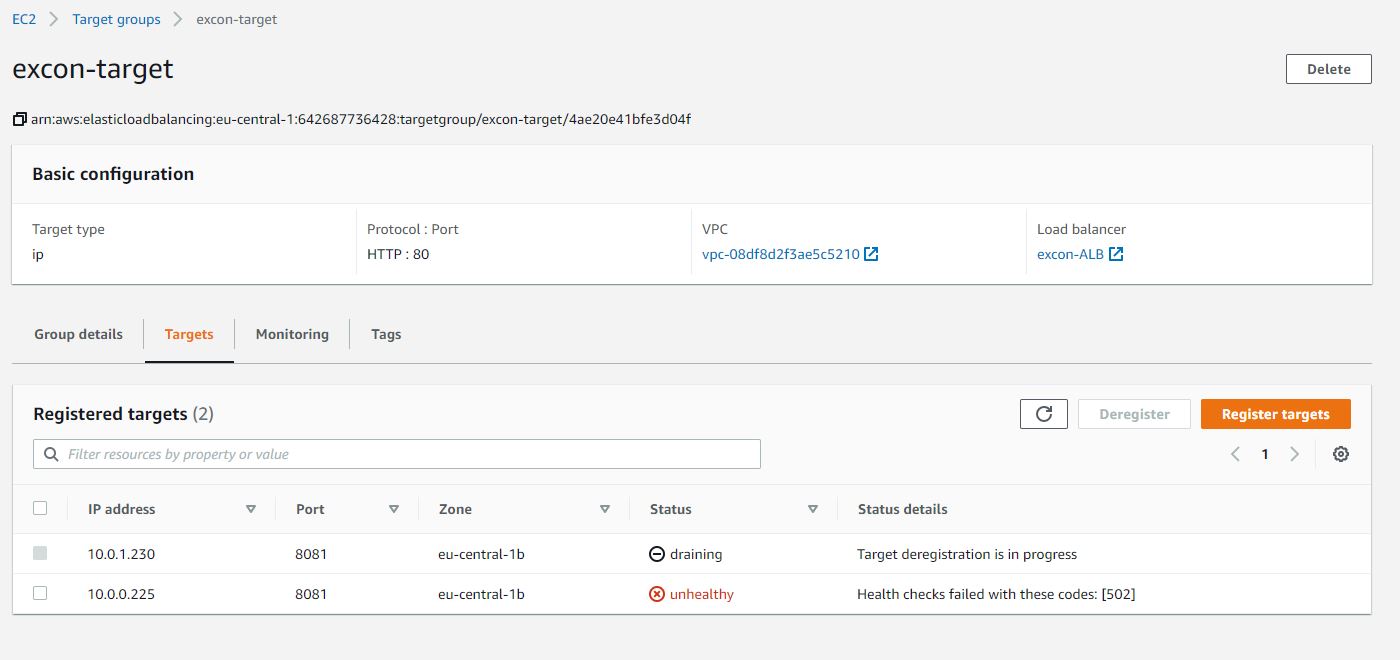This screenshot has height=660, width=1400.
Task: Sort by IP address column arrow
Action: point(251,509)
